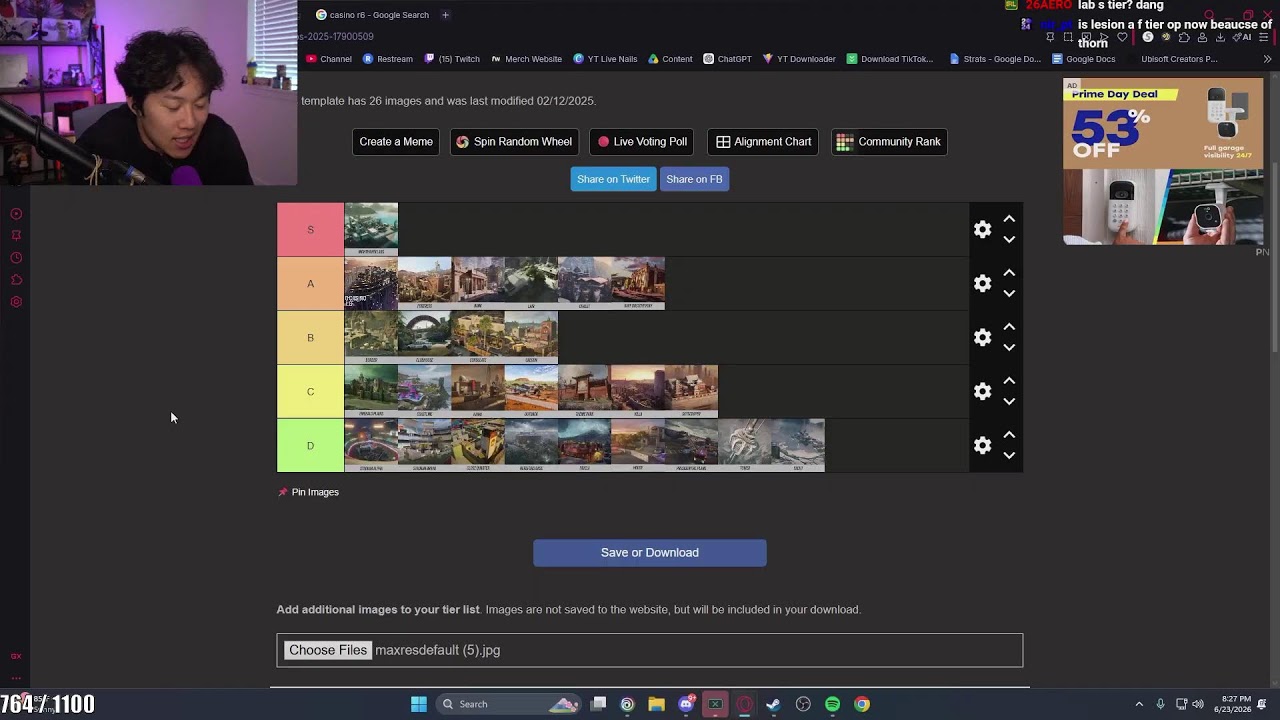Move C tier row down with arrow
This screenshot has width=1280, height=720.
1009,402
